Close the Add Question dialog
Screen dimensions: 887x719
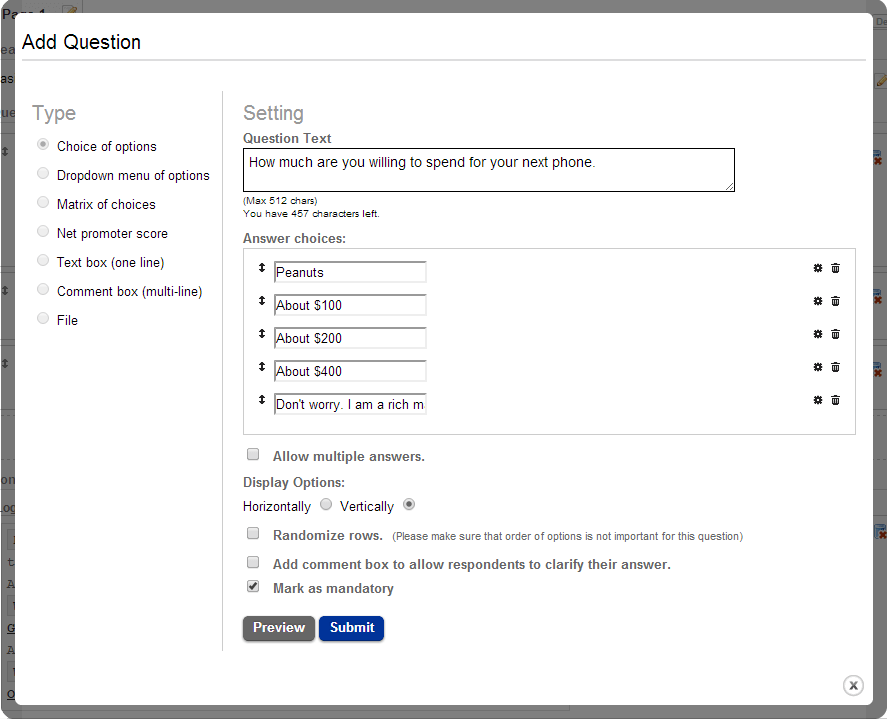click(853, 685)
